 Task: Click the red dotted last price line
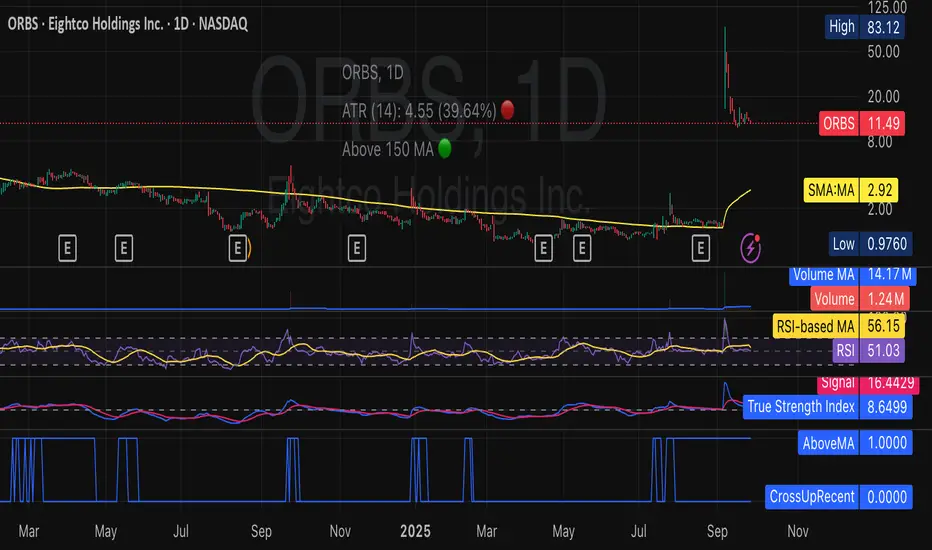tap(409, 123)
